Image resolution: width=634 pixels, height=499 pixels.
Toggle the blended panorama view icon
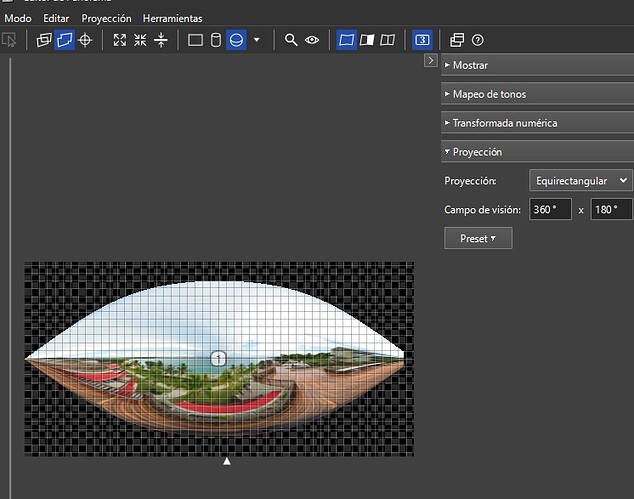point(347,40)
